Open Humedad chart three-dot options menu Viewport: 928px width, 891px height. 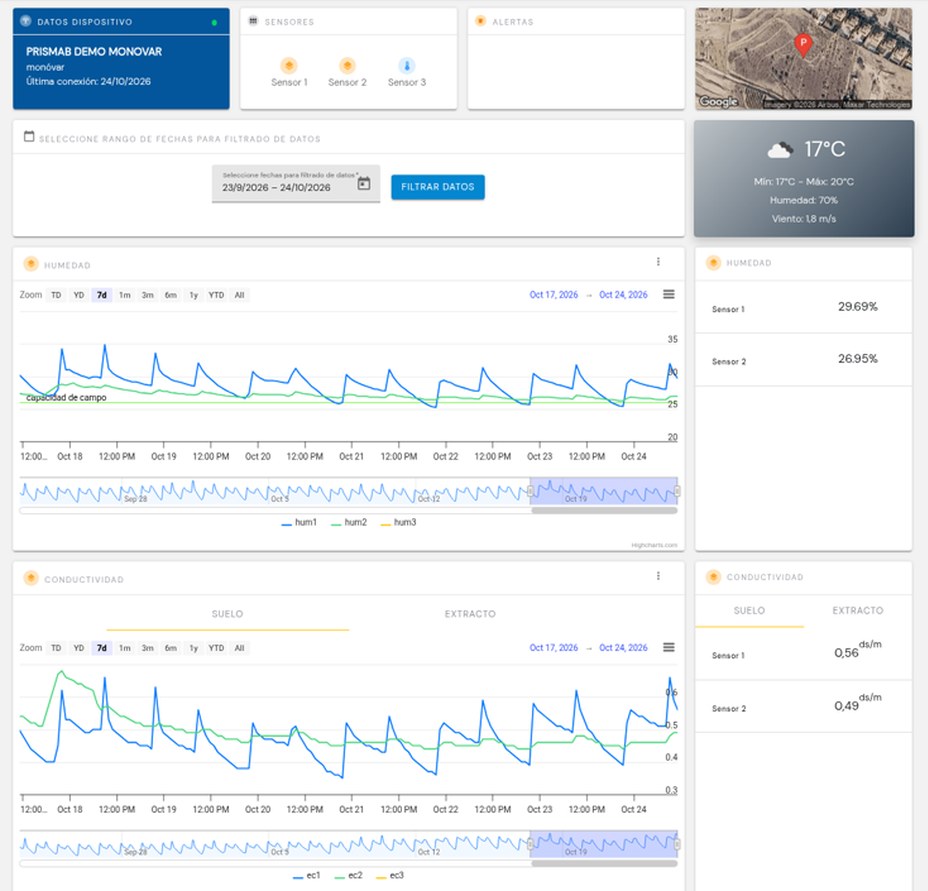(x=658, y=262)
